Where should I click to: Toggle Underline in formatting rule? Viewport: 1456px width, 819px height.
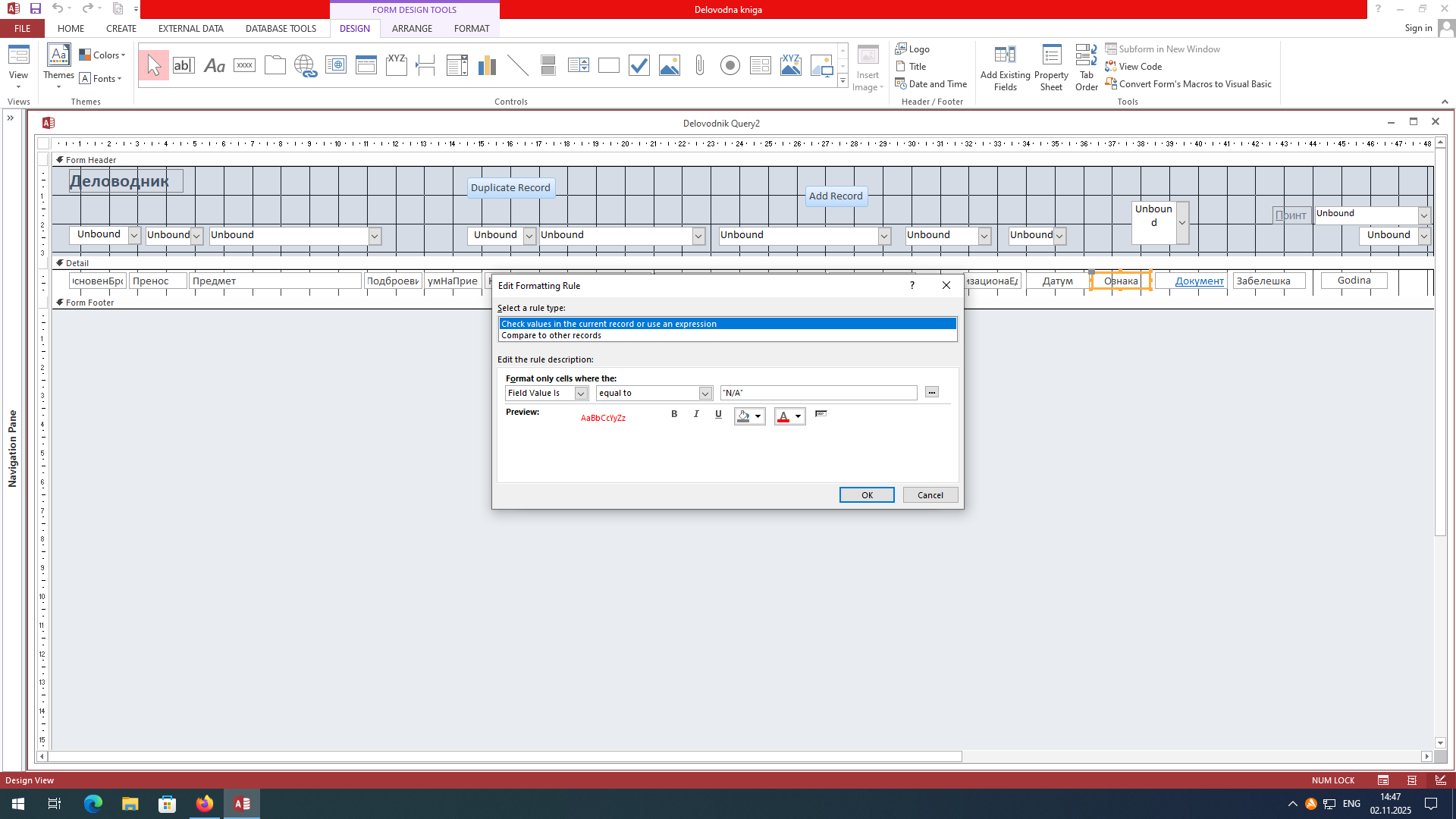[718, 414]
